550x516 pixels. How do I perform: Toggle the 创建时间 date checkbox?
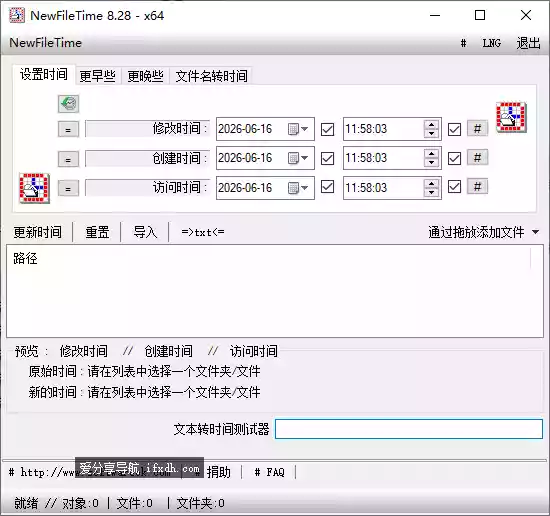(327, 158)
